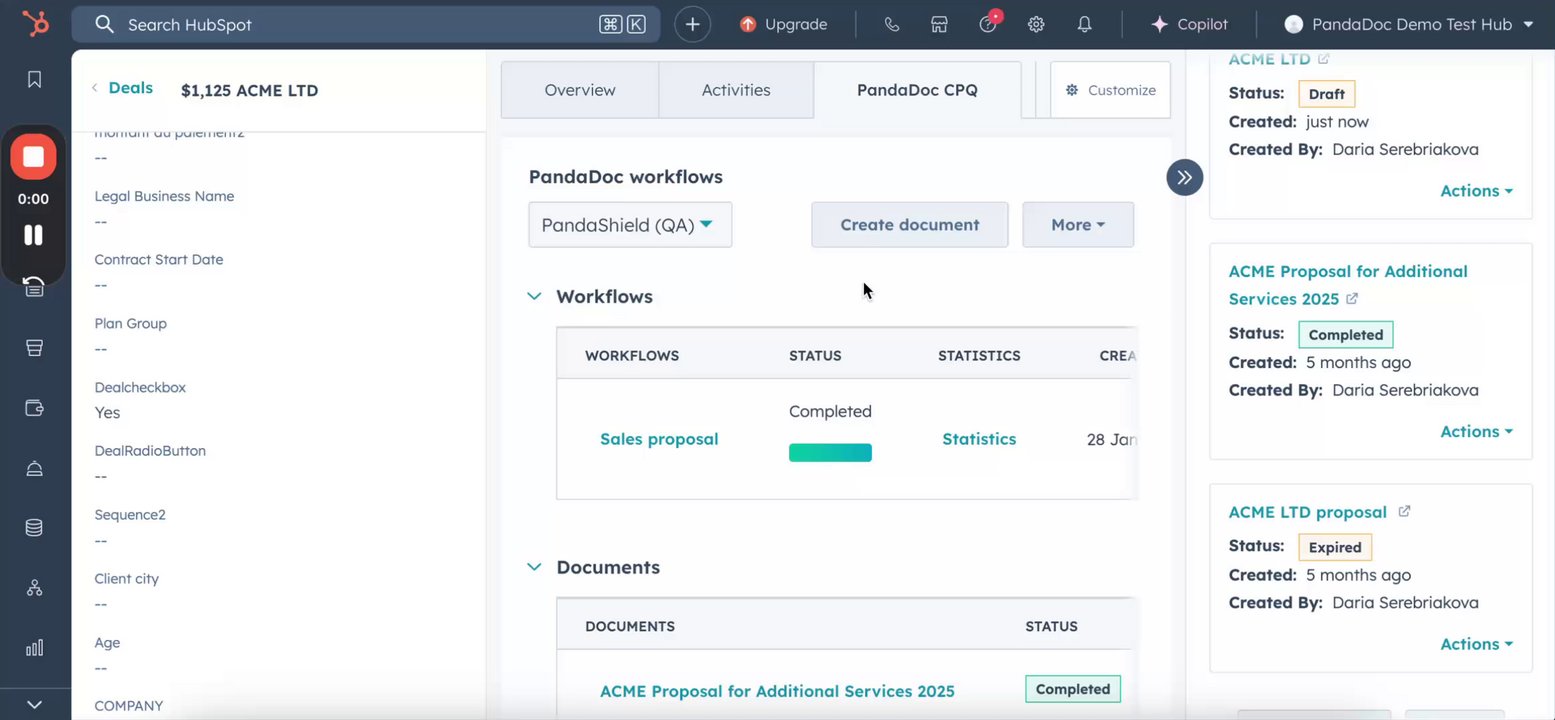Open the HubSpot sprocket logo home

click(35, 23)
